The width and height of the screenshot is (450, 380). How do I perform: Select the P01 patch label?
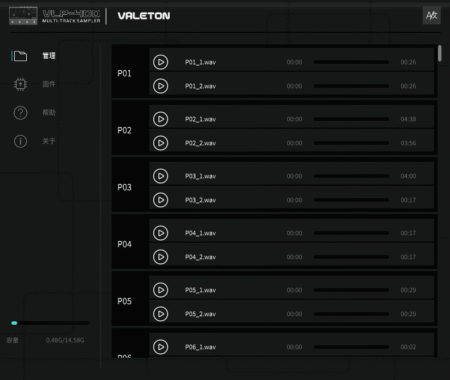124,74
